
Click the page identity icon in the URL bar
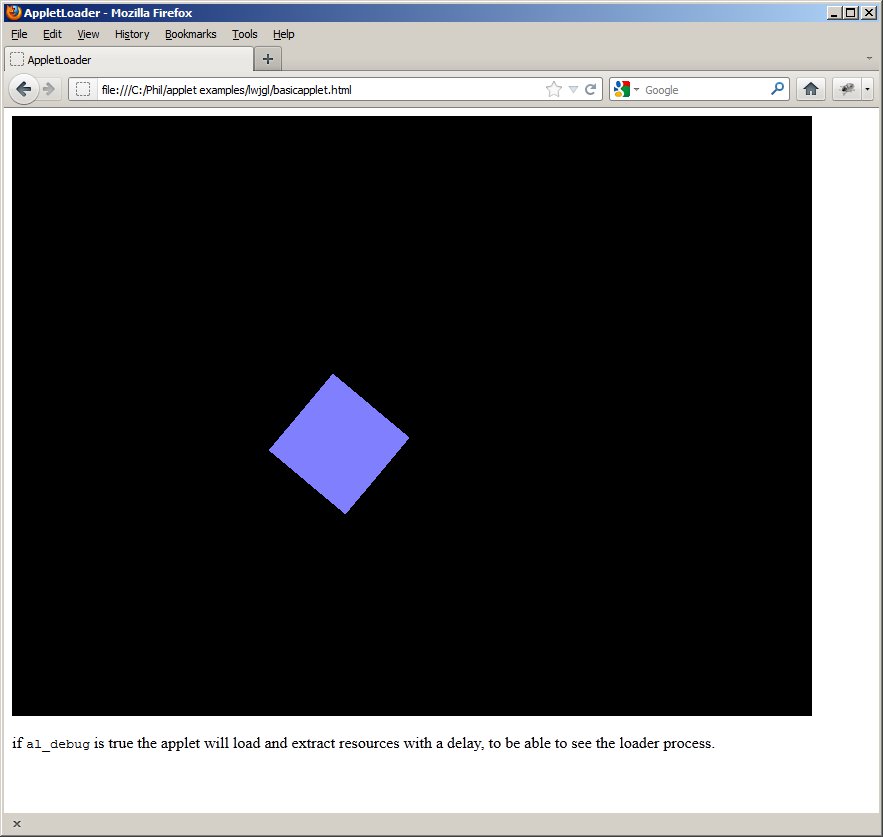coord(83,90)
